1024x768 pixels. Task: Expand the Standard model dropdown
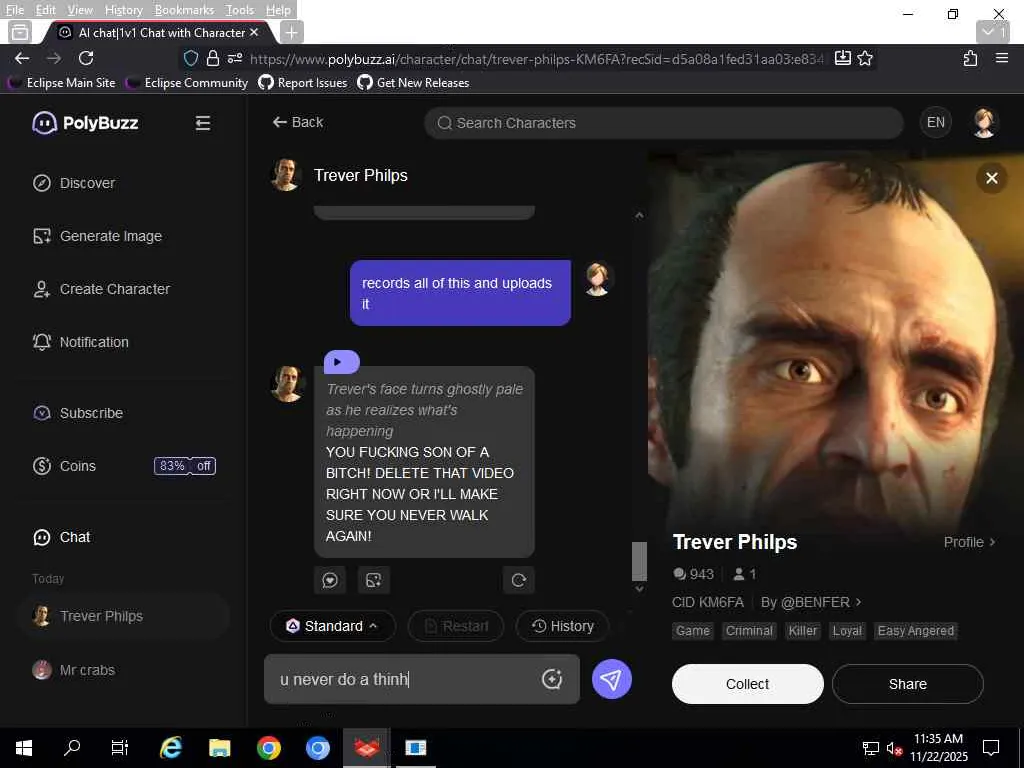[x=332, y=626]
